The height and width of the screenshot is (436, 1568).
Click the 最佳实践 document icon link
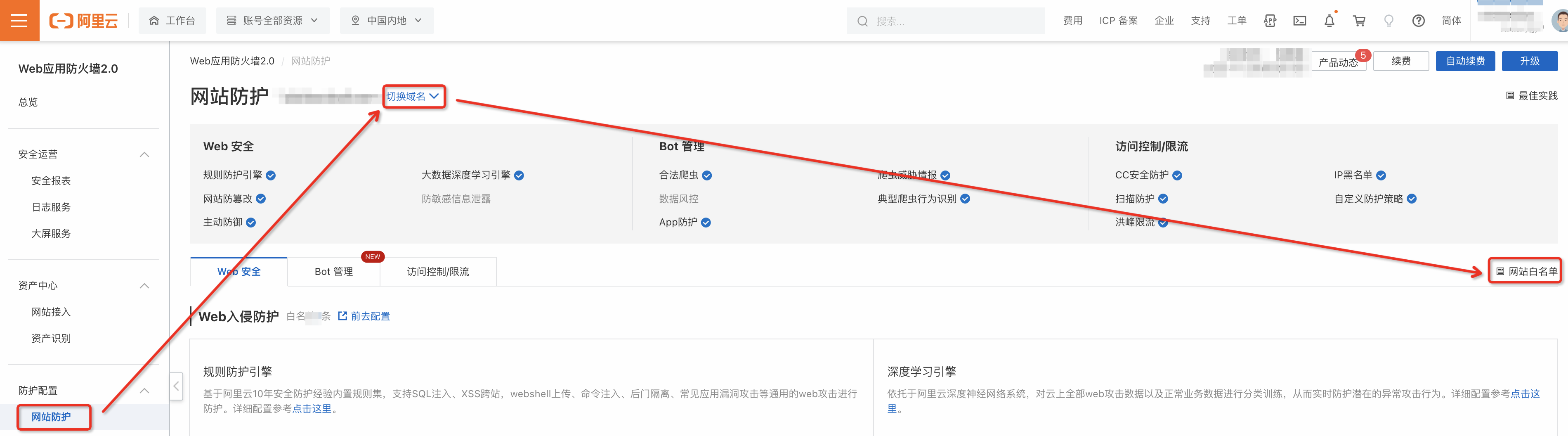coord(1531,96)
